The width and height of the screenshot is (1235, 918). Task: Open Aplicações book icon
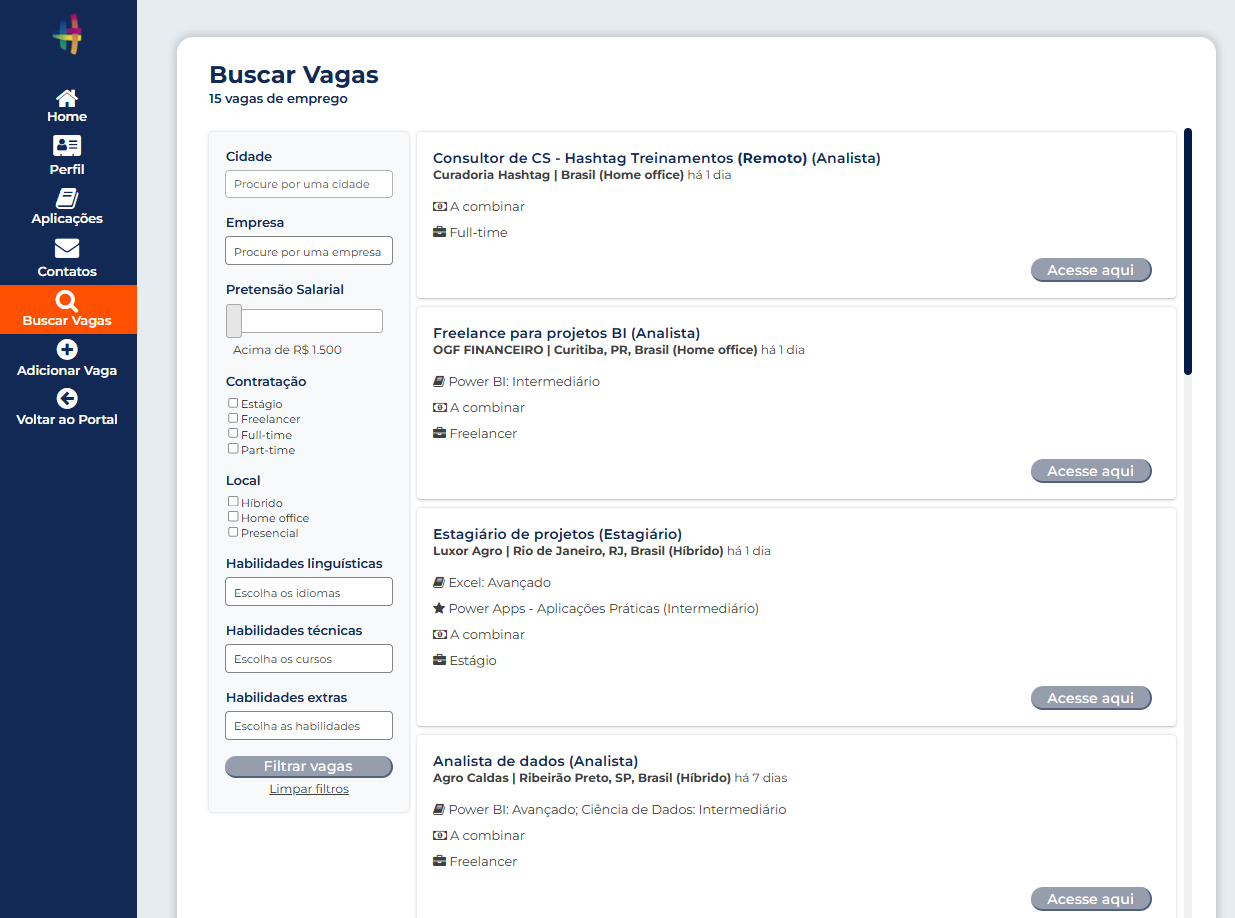coord(67,198)
